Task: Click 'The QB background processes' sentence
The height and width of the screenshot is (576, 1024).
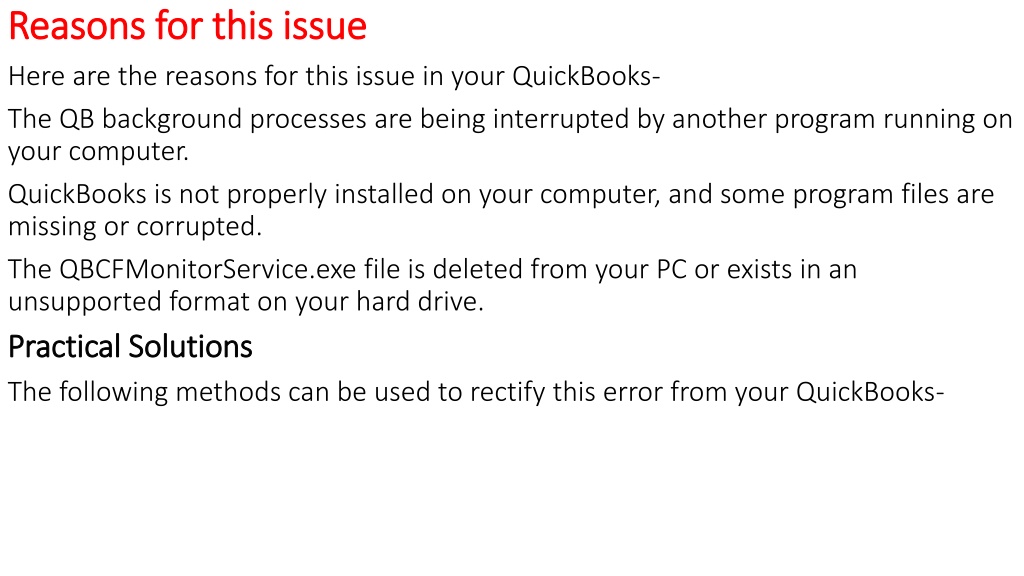Action: [x=510, y=135]
